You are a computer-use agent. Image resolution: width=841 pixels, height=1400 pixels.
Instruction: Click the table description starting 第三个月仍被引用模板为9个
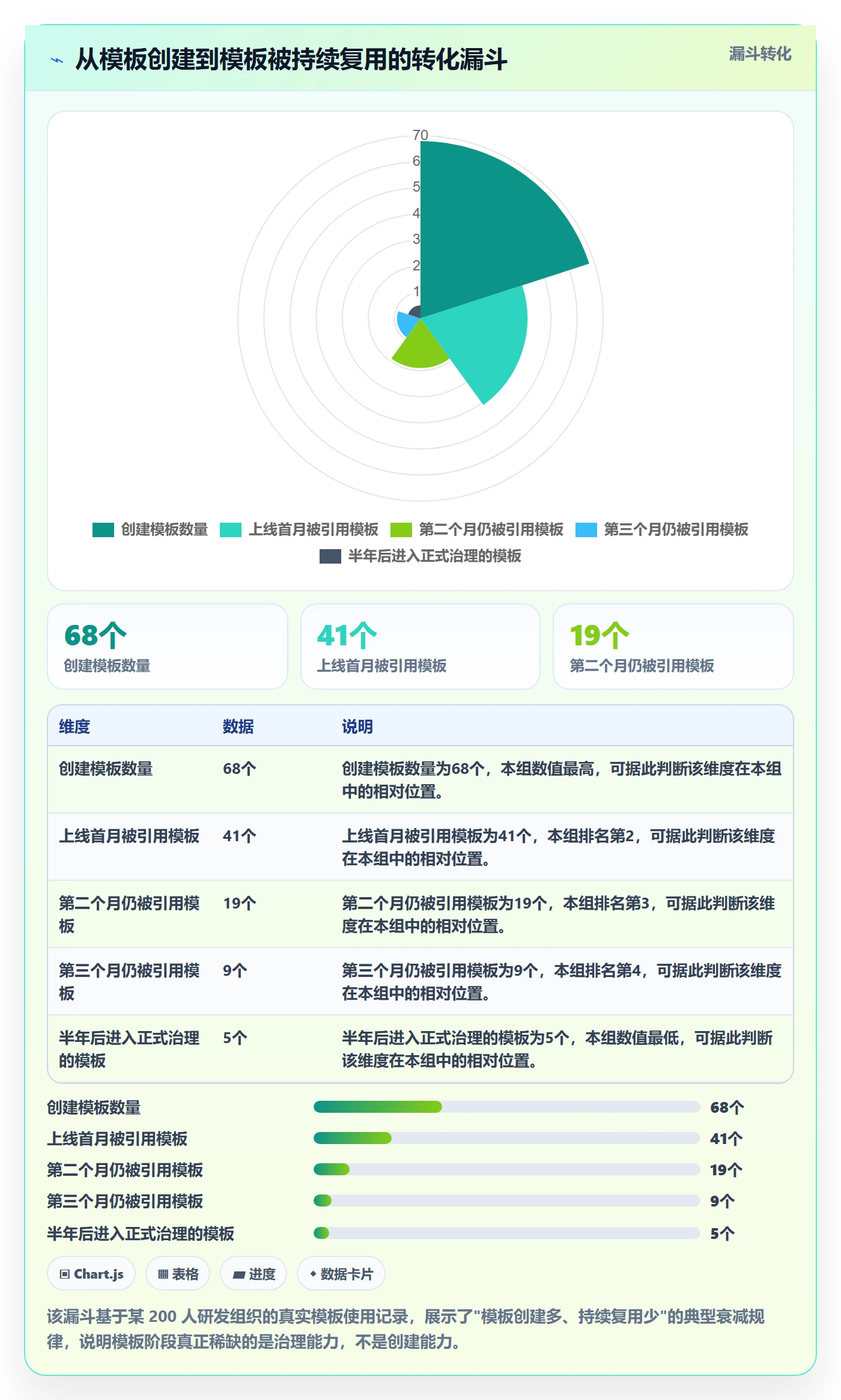click(x=562, y=982)
